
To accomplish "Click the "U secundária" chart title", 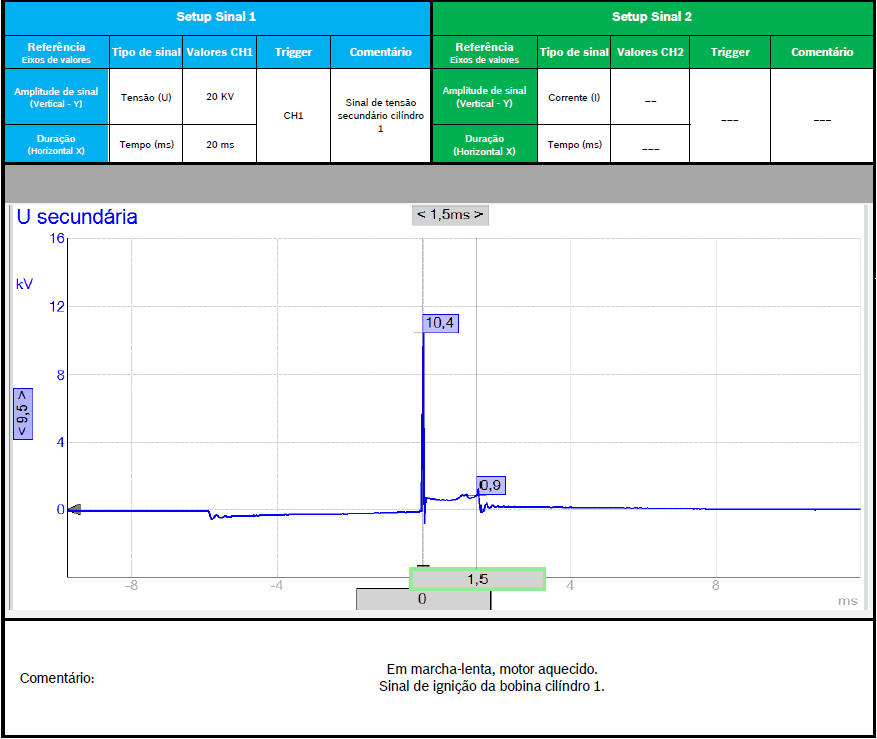I will pyautogui.click(x=77, y=217).
